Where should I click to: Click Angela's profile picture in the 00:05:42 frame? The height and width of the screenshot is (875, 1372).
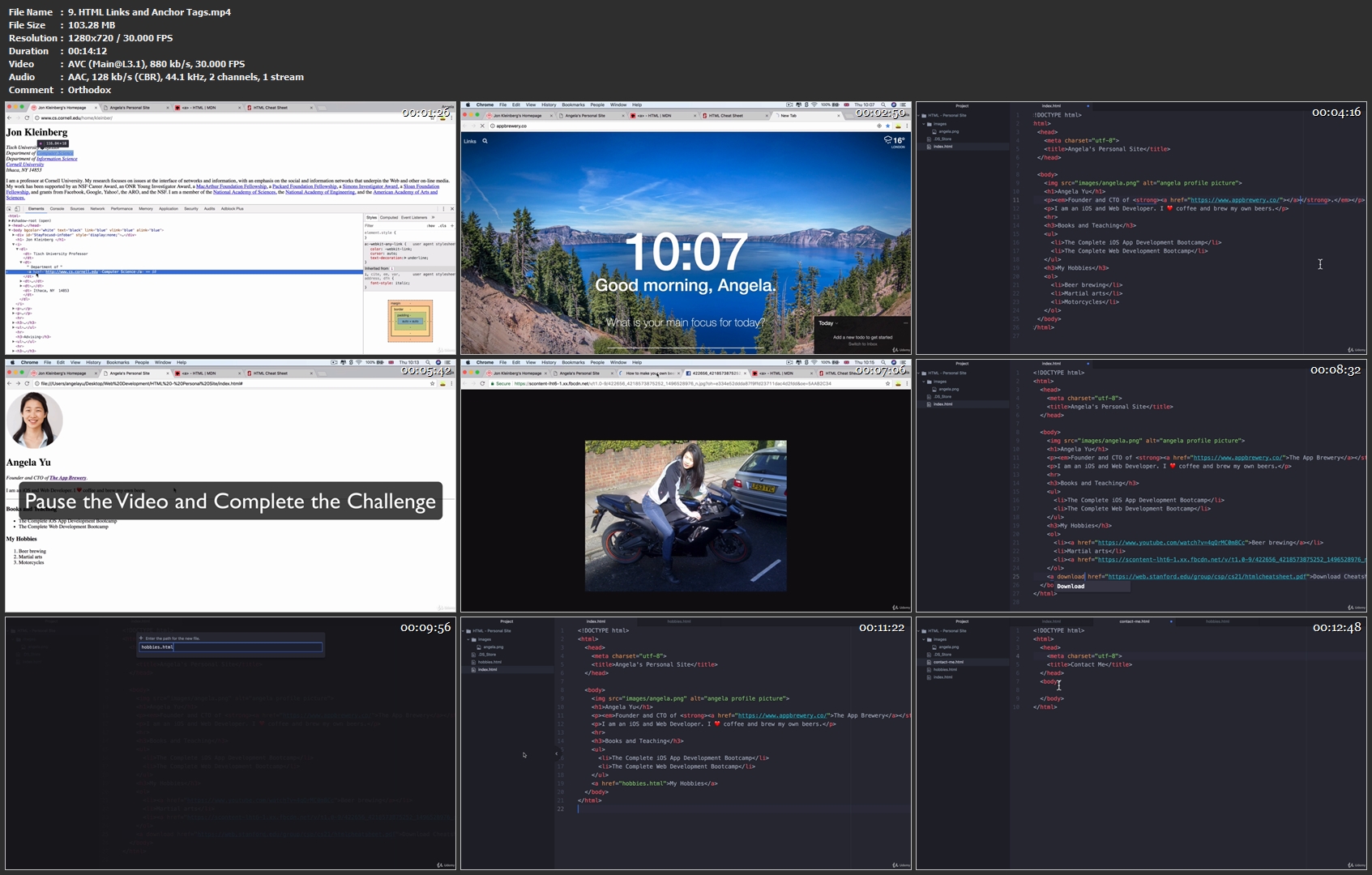point(34,420)
